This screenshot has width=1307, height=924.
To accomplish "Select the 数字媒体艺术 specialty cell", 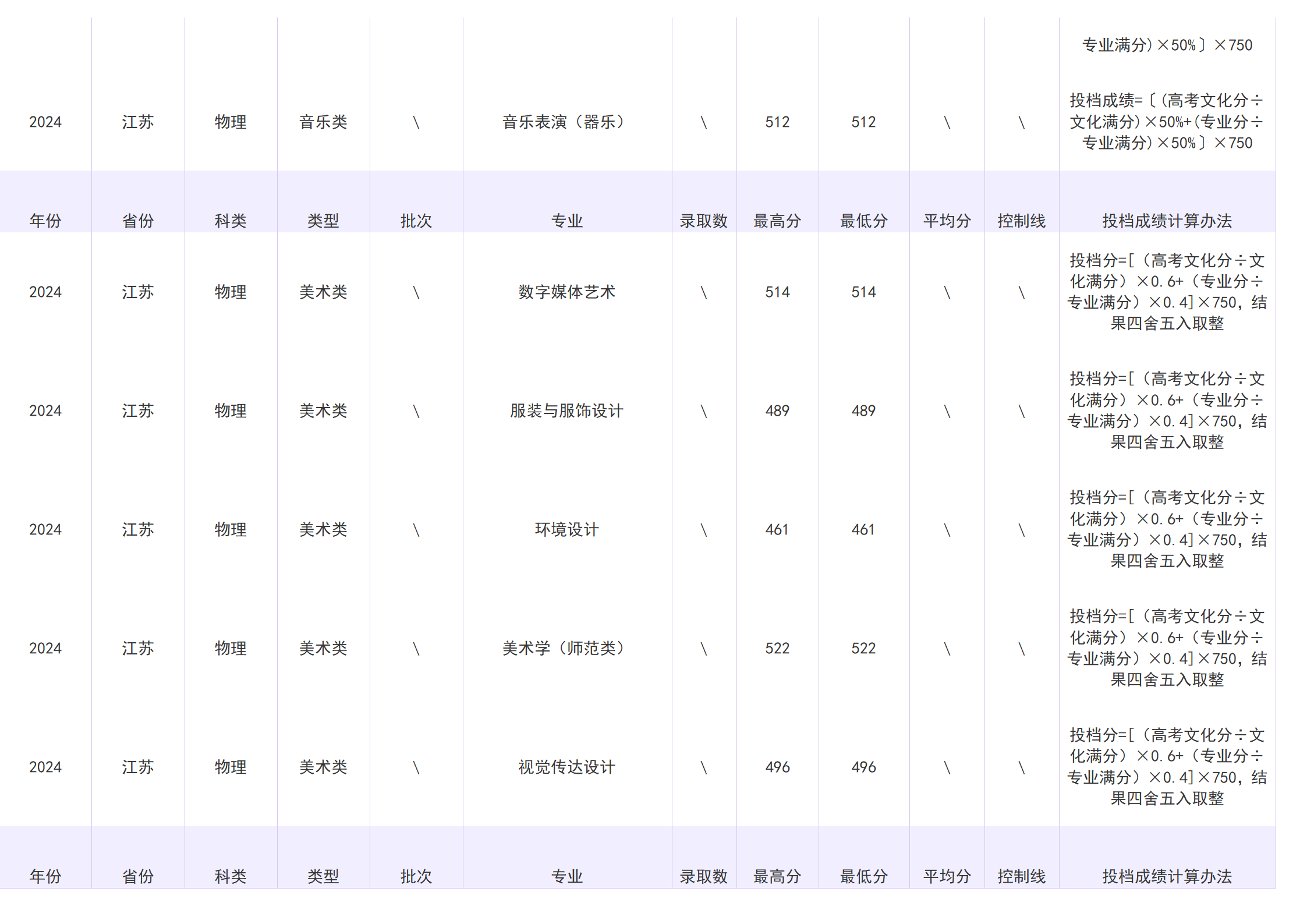I will (567, 292).
